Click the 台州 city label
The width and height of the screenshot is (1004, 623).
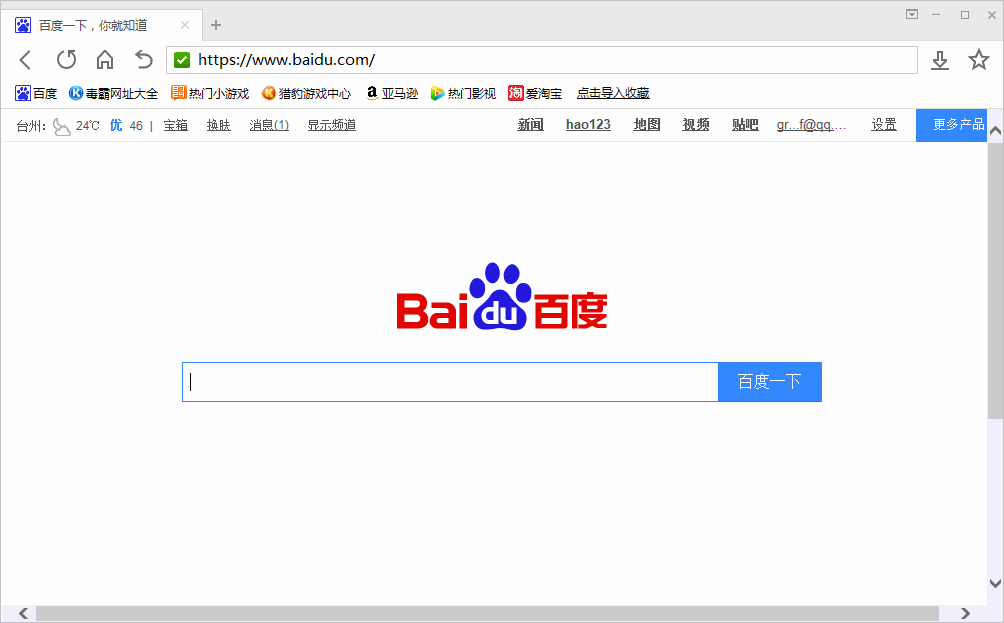tap(30, 126)
